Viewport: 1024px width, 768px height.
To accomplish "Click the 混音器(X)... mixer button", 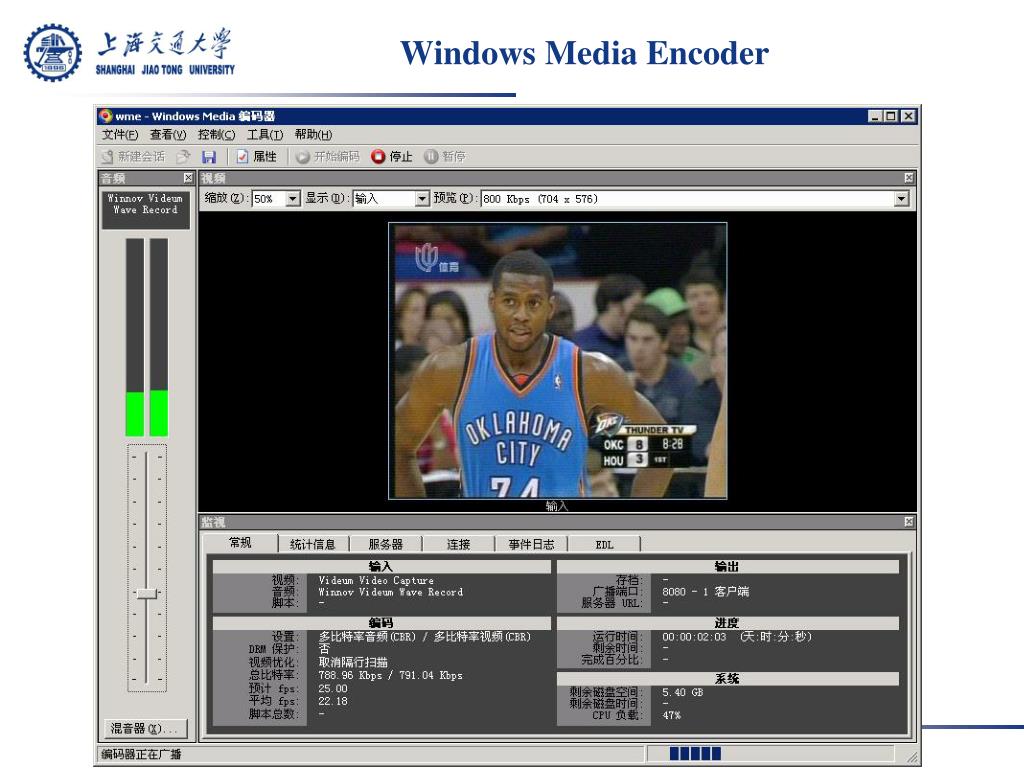I will pos(146,728).
